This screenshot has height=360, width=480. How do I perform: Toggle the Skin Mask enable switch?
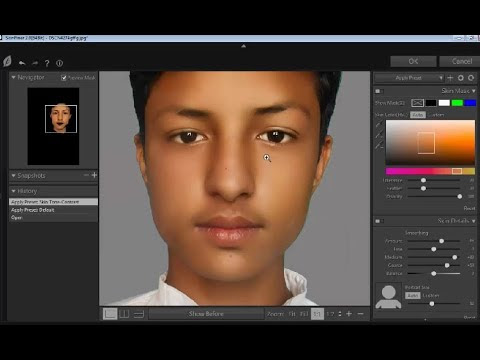pyautogui.click(x=379, y=91)
